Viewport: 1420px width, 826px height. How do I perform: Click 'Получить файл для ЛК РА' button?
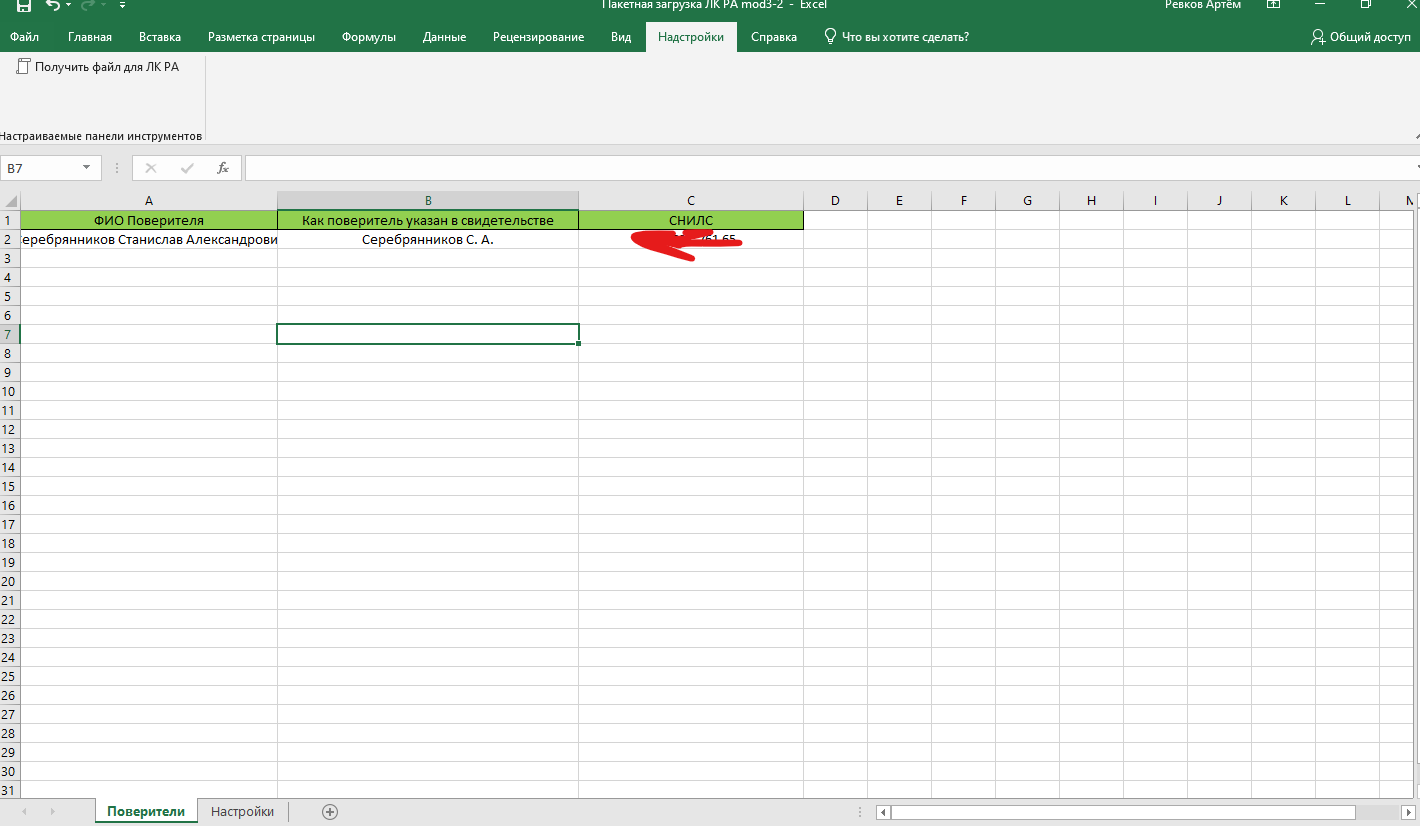point(98,67)
